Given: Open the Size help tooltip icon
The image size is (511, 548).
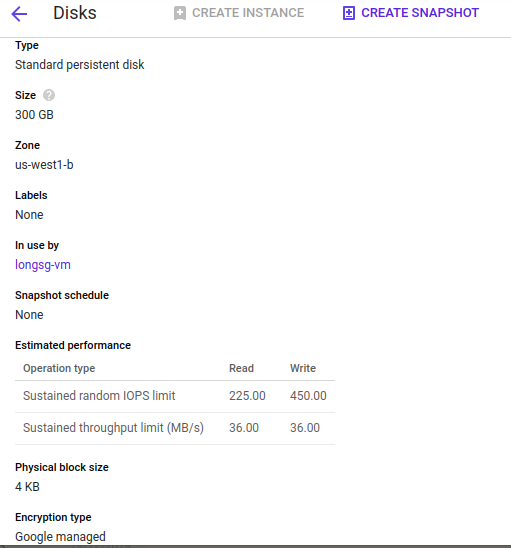Looking at the screenshot, I should (49, 95).
